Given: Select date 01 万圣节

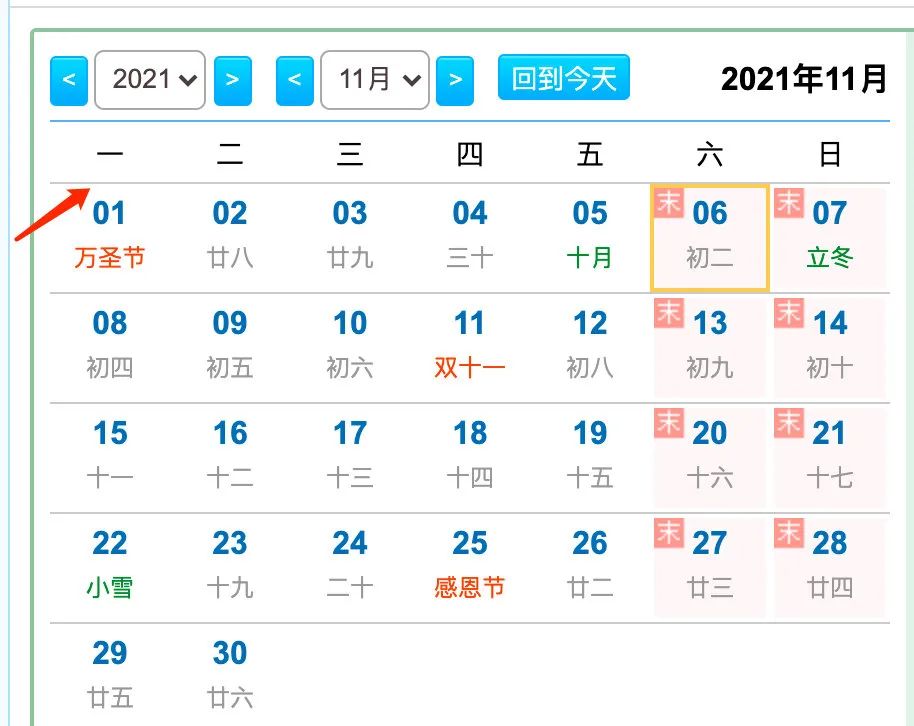Looking at the screenshot, I should coord(110,235).
